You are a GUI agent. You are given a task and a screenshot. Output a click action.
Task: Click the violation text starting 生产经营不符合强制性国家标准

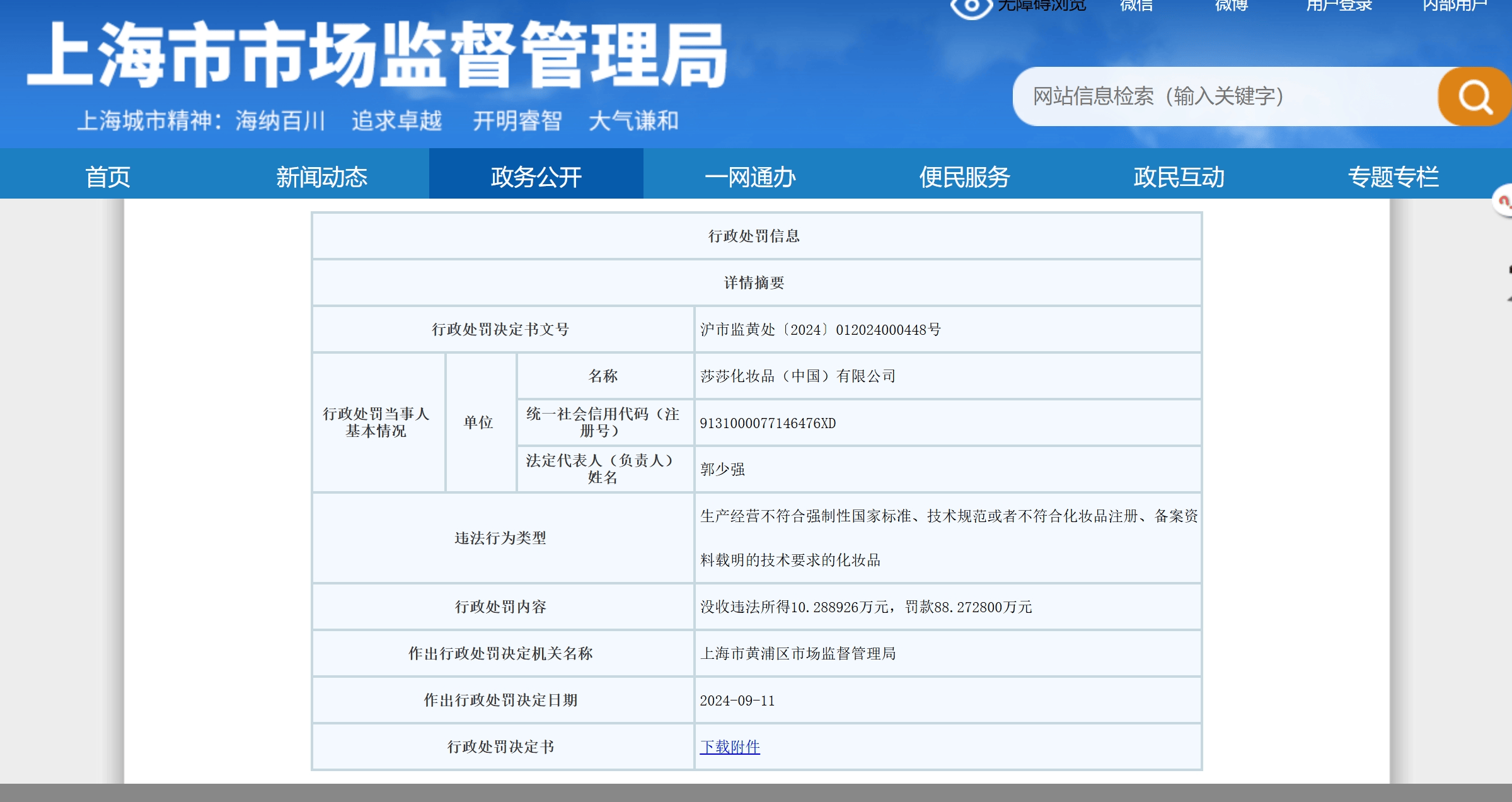949,538
